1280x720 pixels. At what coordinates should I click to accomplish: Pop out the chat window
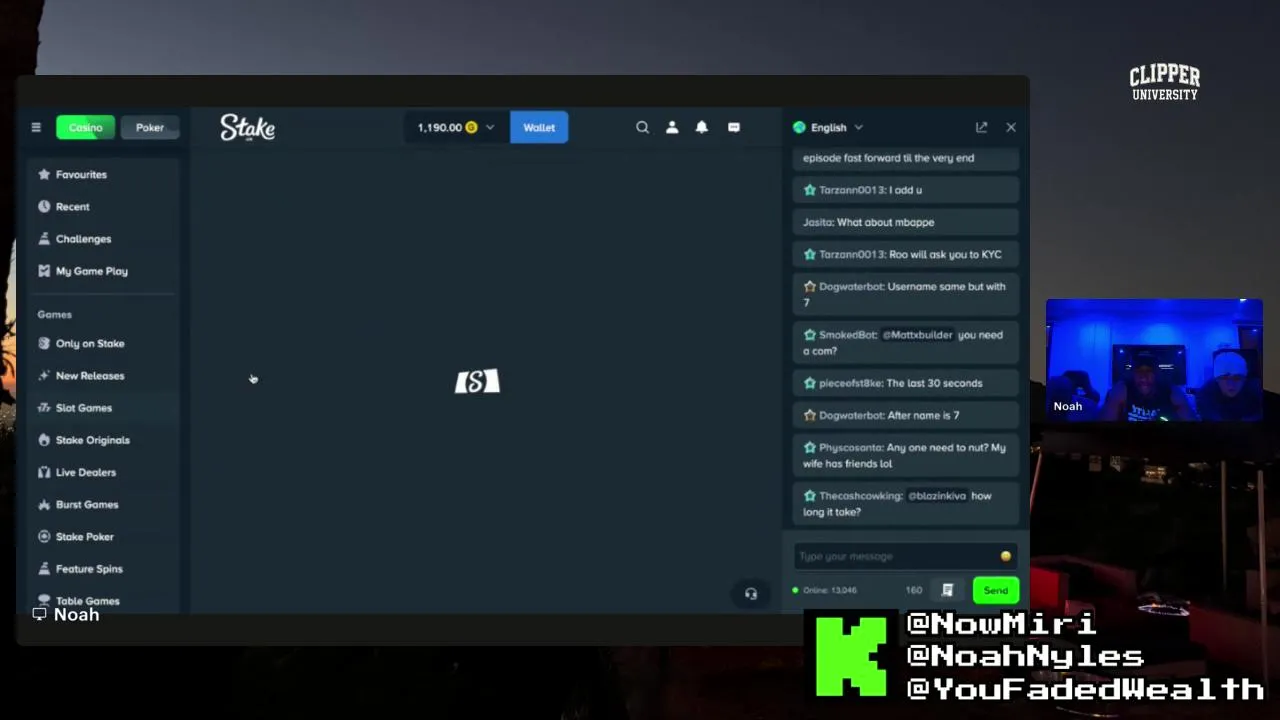(981, 127)
